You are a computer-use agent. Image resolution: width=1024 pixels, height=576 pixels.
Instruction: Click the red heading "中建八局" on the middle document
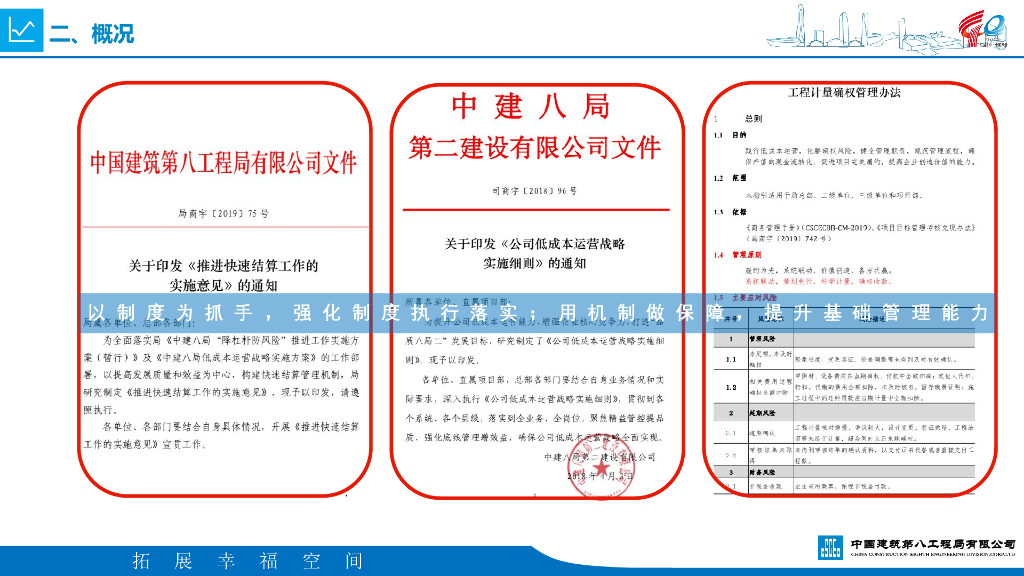click(x=531, y=106)
